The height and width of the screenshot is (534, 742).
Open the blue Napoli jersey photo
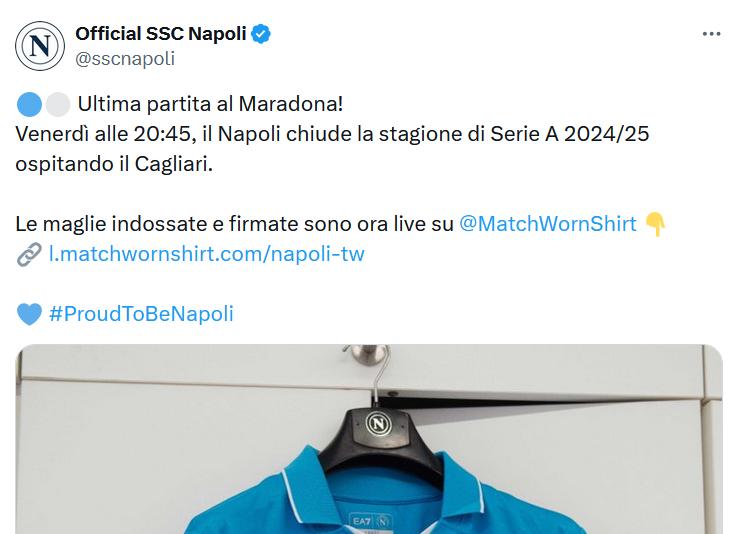369,439
